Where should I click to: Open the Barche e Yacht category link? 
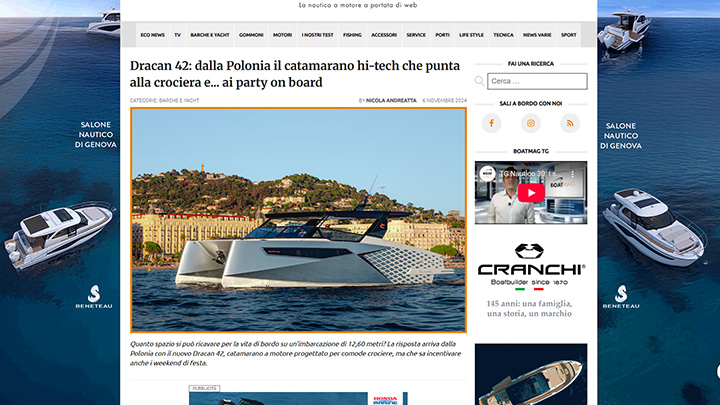(x=179, y=100)
